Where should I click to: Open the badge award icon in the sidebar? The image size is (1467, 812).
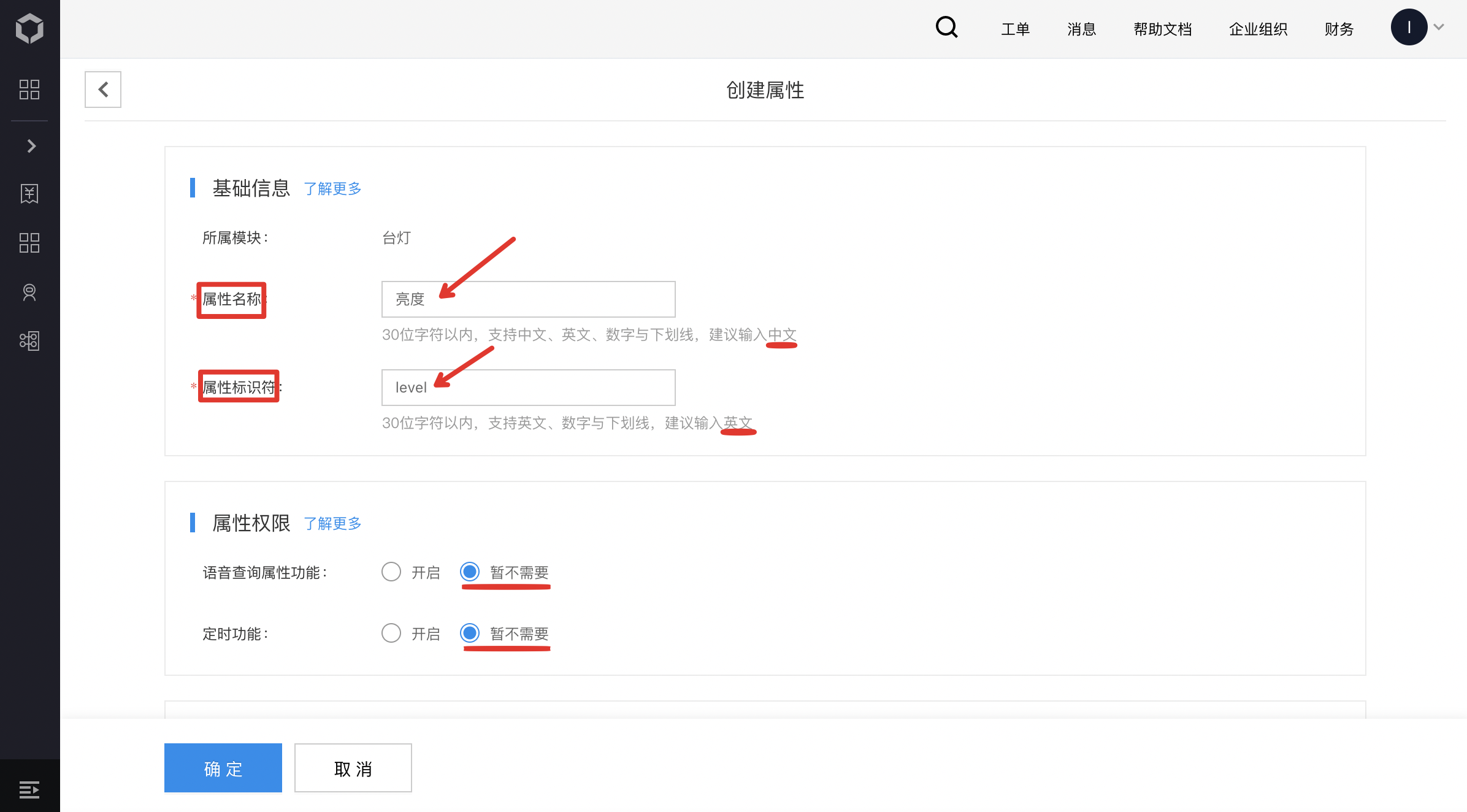coord(29,293)
